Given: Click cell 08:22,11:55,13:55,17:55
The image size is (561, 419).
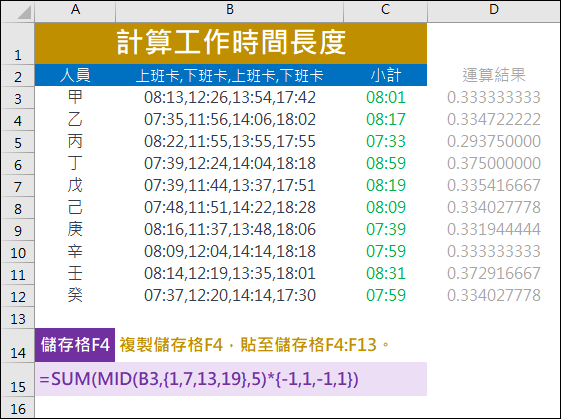Looking at the screenshot, I should (229, 141).
